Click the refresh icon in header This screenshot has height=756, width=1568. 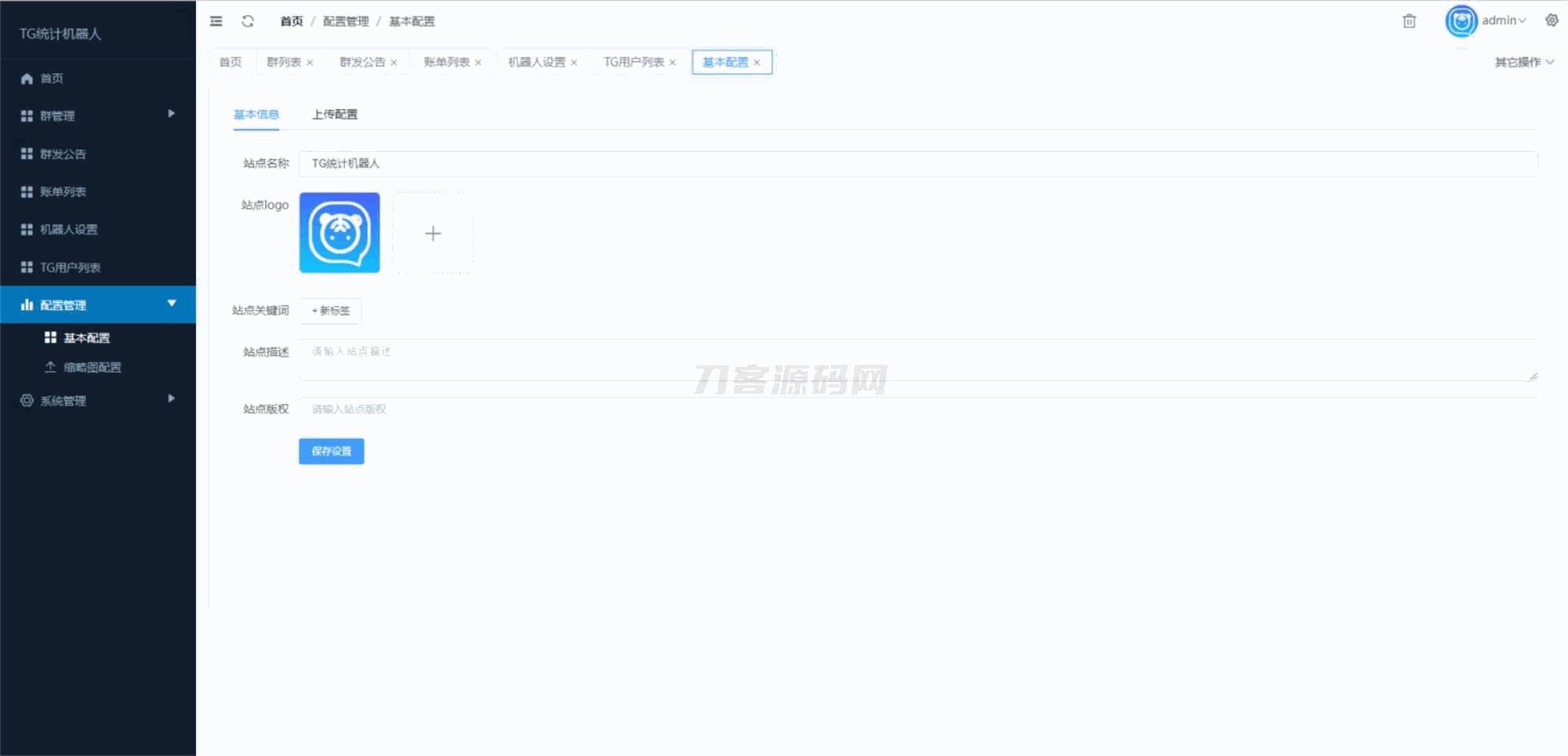pyautogui.click(x=248, y=21)
